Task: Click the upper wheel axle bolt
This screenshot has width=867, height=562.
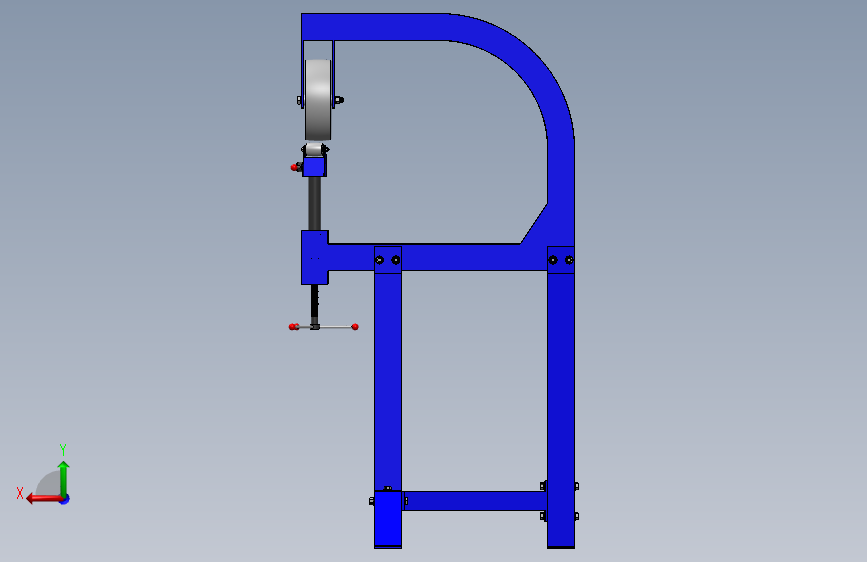Action: tap(339, 100)
